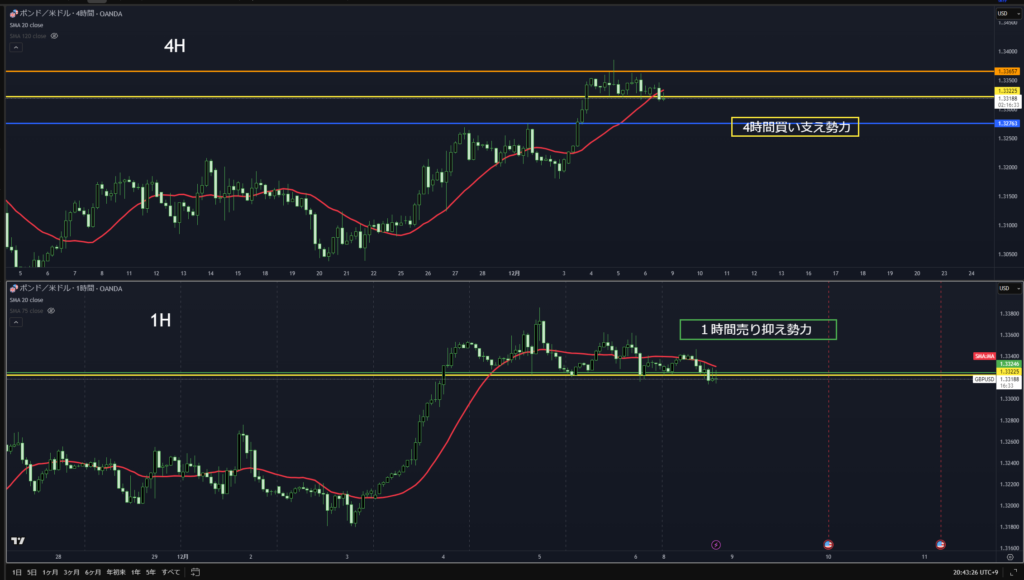
Task: Click US flag economic event on the 11th
Action: pos(941,544)
